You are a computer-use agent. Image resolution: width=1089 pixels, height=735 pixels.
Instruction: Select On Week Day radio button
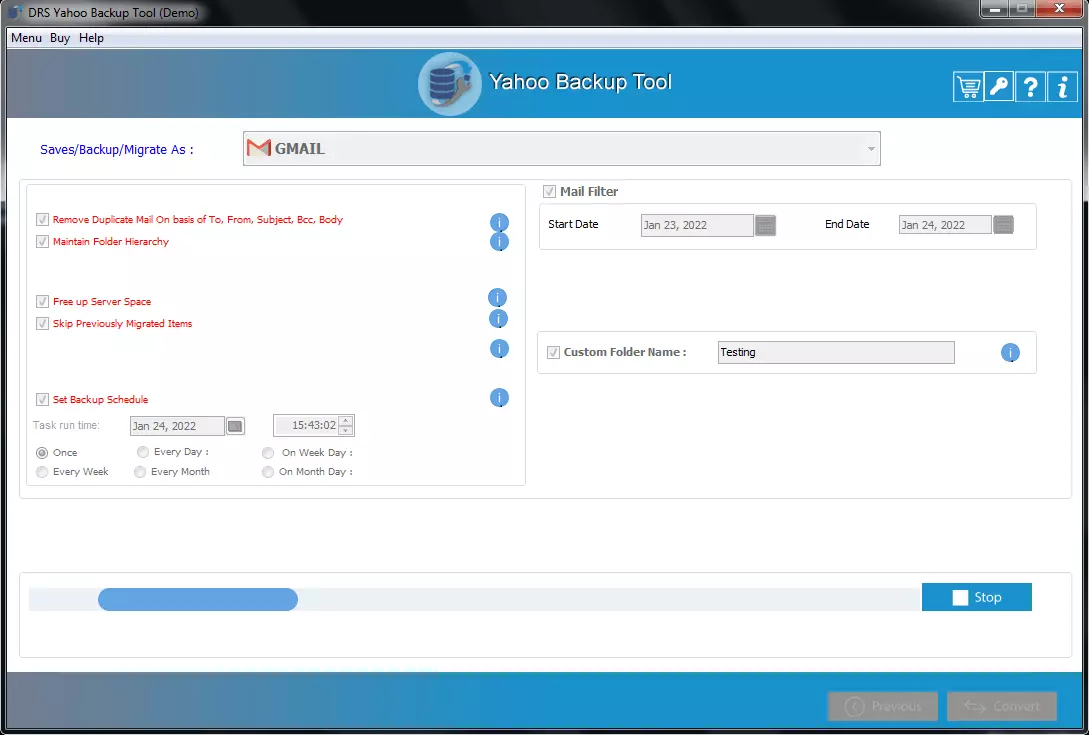point(268,453)
